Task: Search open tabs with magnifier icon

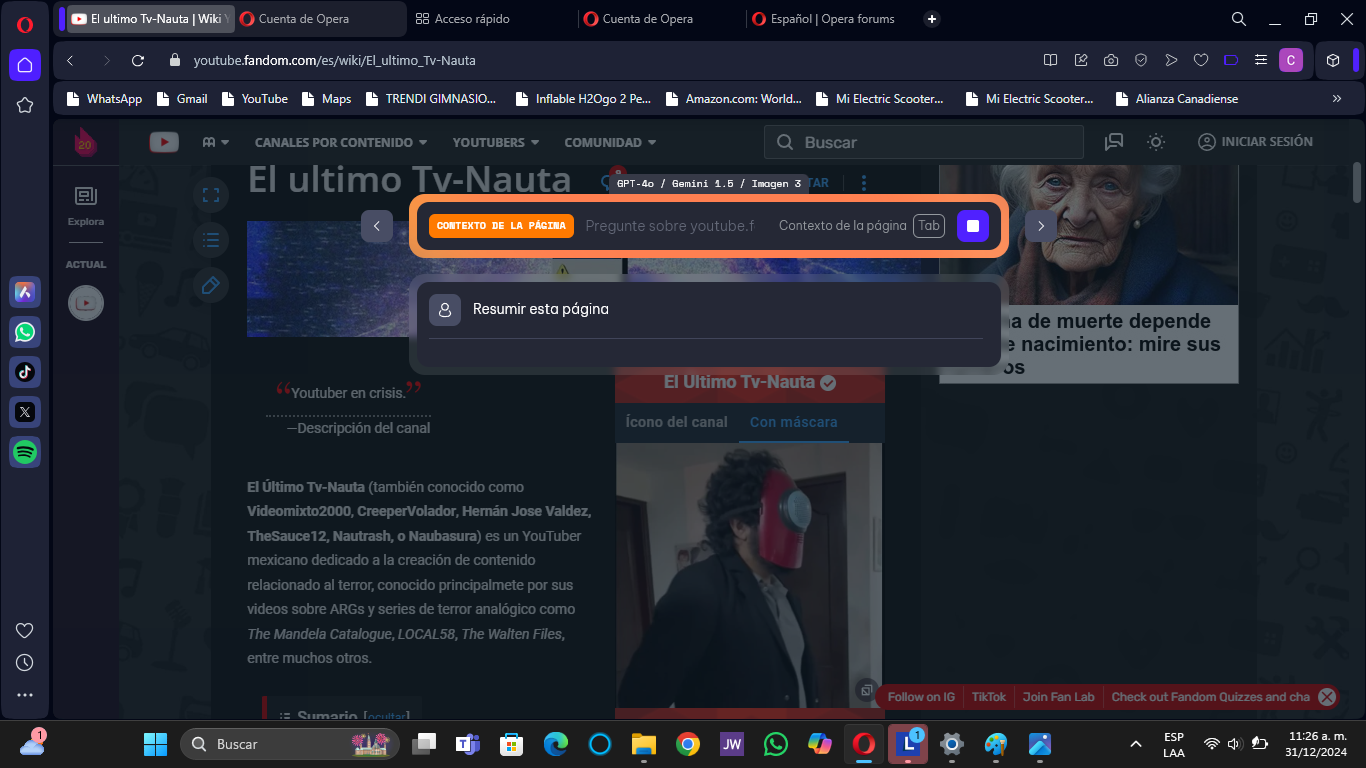Action: [1238, 19]
